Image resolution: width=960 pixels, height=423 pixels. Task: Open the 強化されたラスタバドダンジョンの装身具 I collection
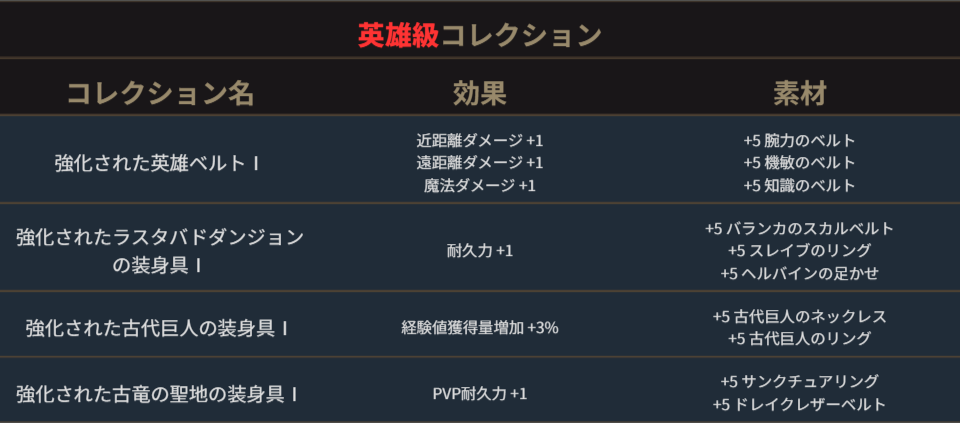tap(160, 251)
